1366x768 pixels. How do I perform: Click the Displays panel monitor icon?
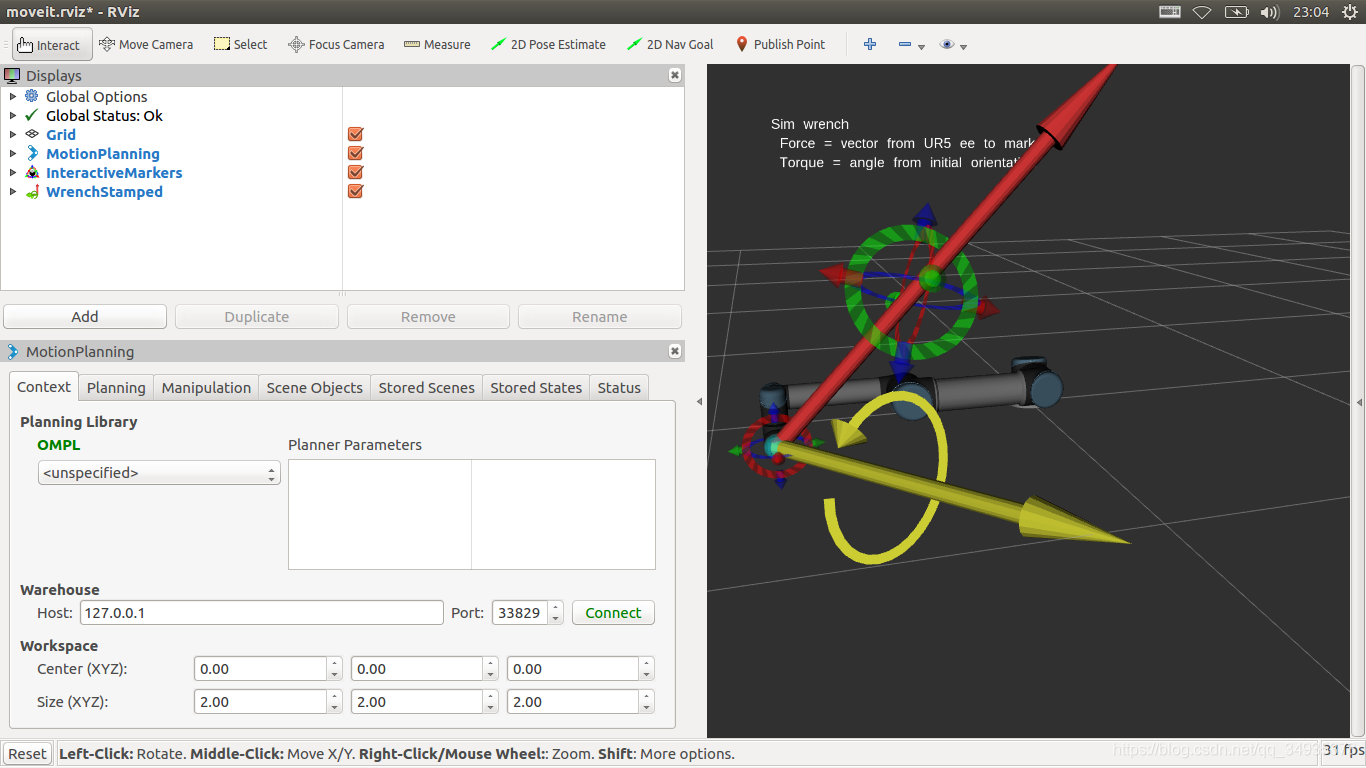tap(12, 75)
